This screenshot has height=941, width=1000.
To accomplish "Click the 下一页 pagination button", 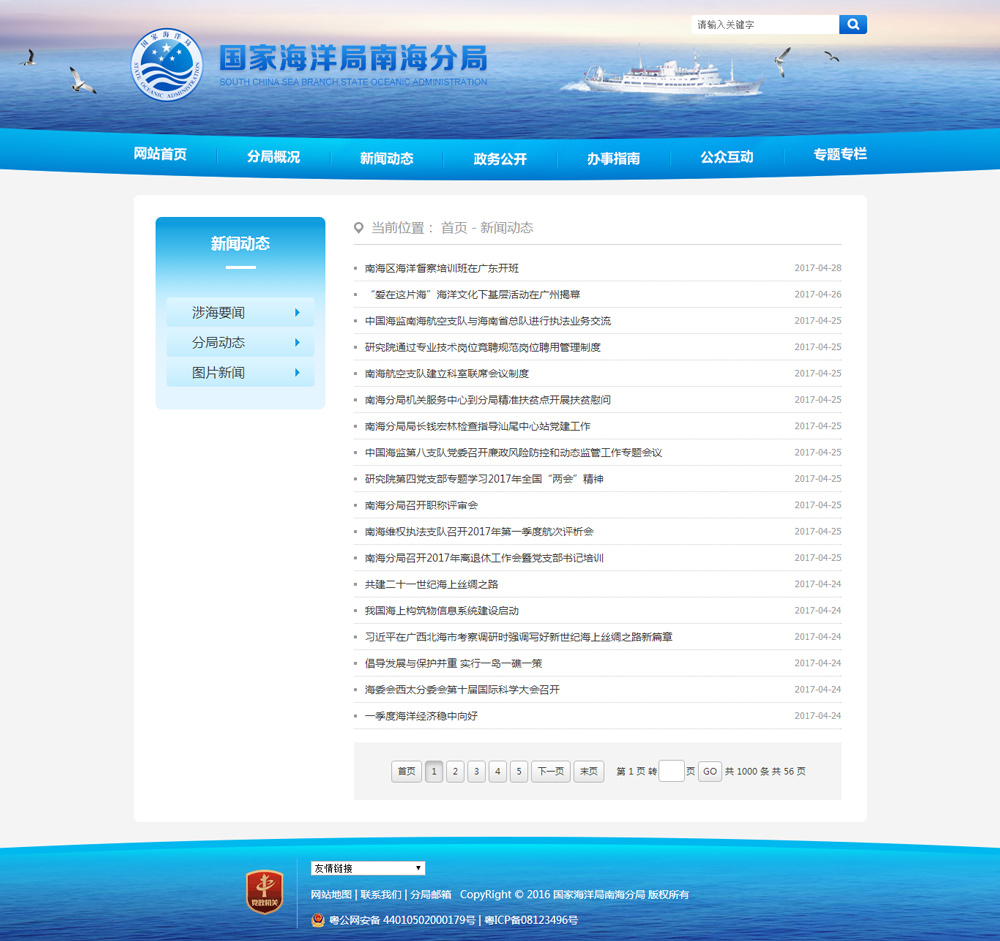I will [x=550, y=771].
